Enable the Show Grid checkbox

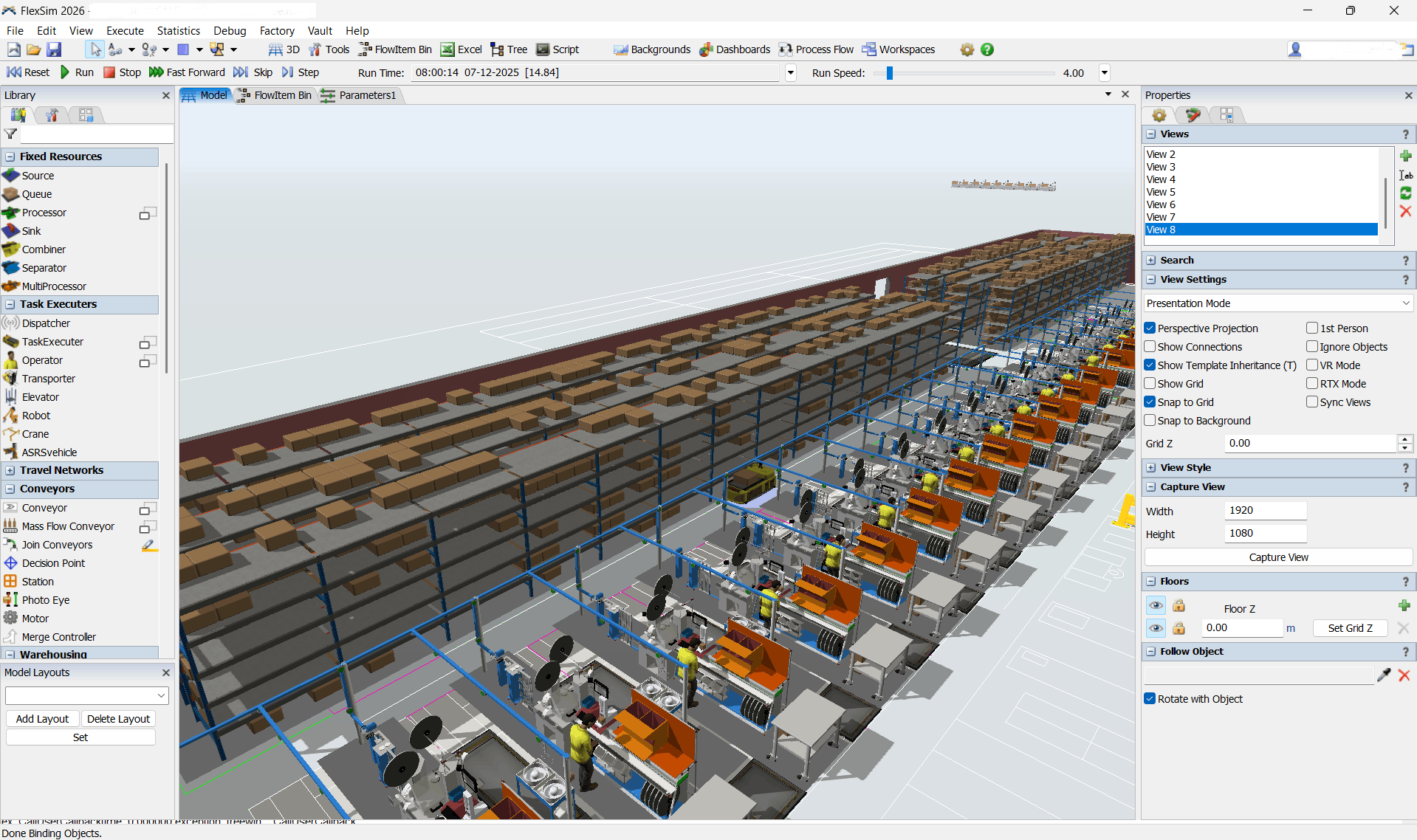(x=1150, y=384)
